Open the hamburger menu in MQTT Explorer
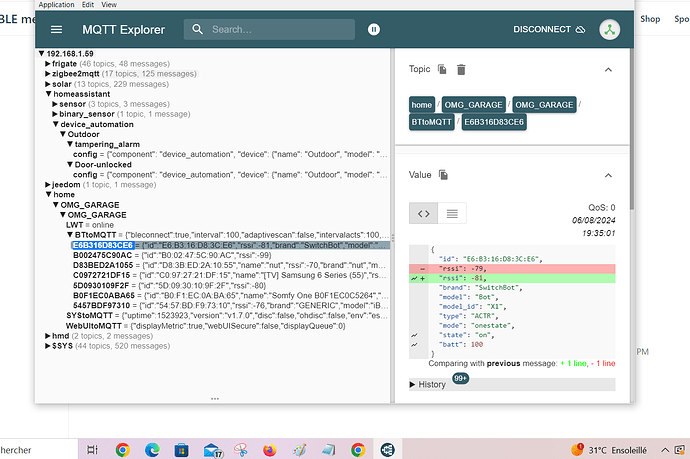This screenshot has width=690, height=459. [x=56, y=29]
